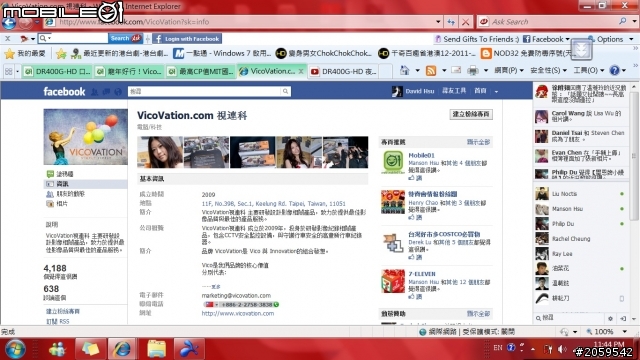Click the Ask Search magnifier icon

click(622, 21)
